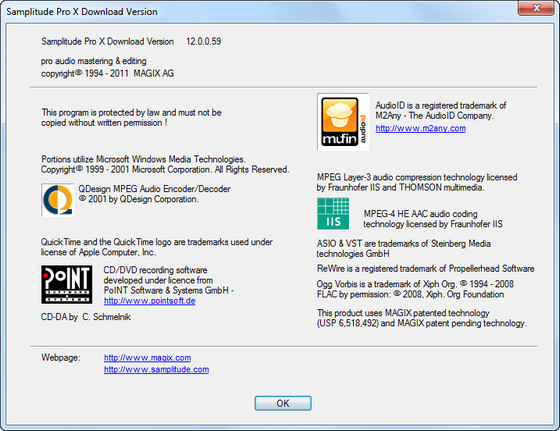
Task: Click the PoINT Software logo
Action: [x=67, y=285]
